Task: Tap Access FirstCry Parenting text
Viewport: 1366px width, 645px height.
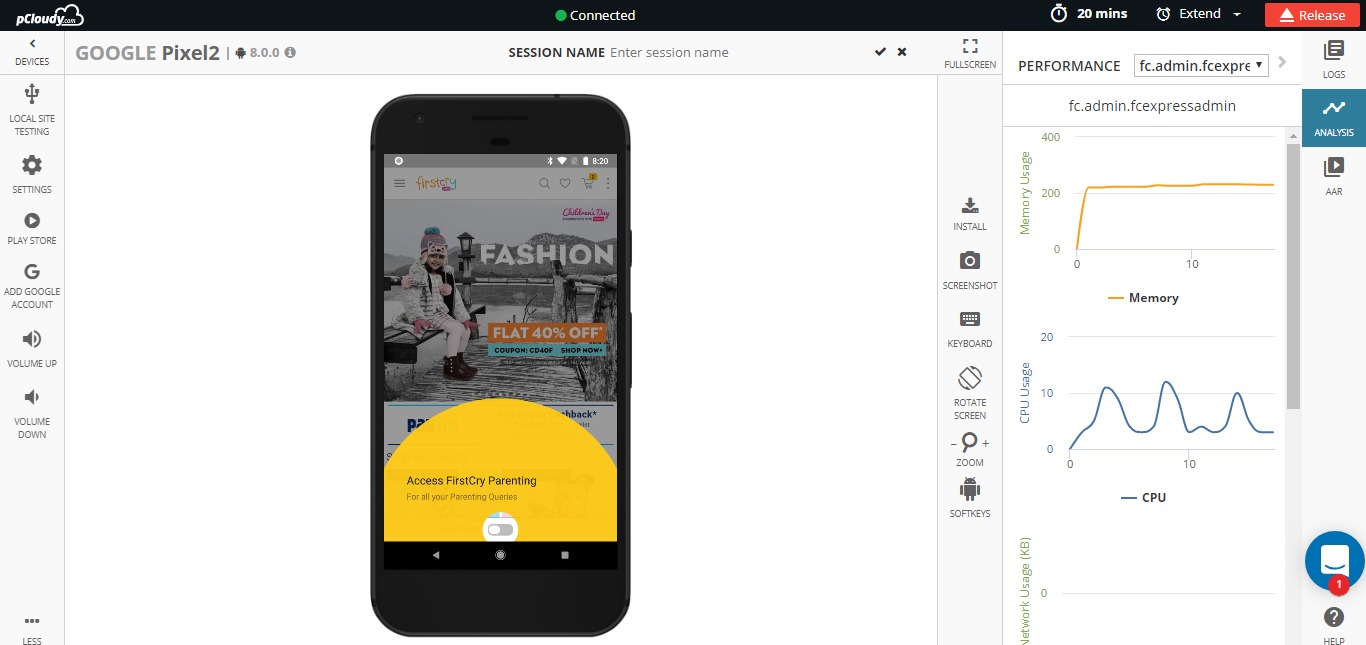Action: (x=471, y=481)
